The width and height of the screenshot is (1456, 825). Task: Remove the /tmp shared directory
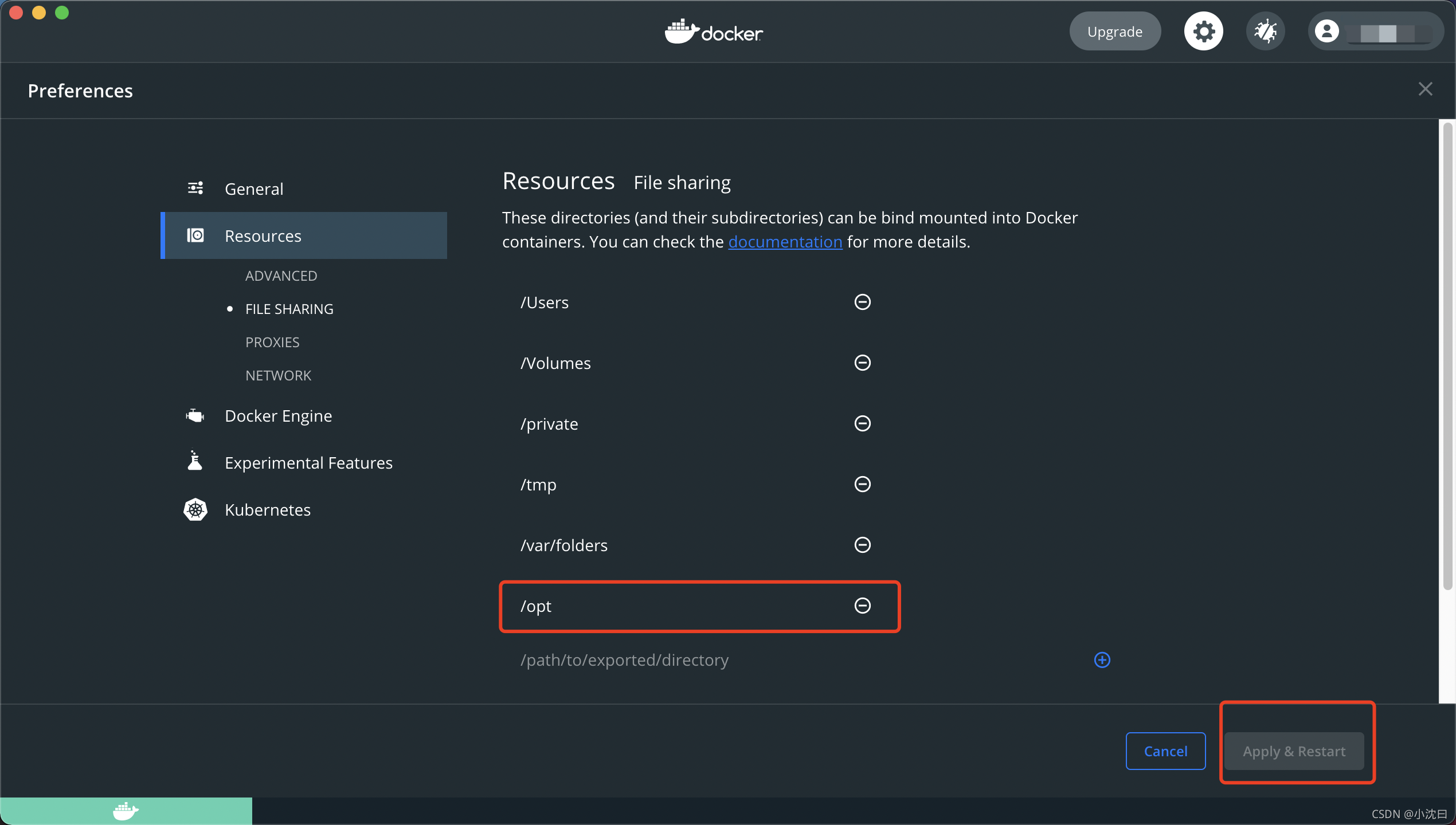pyautogui.click(x=862, y=484)
